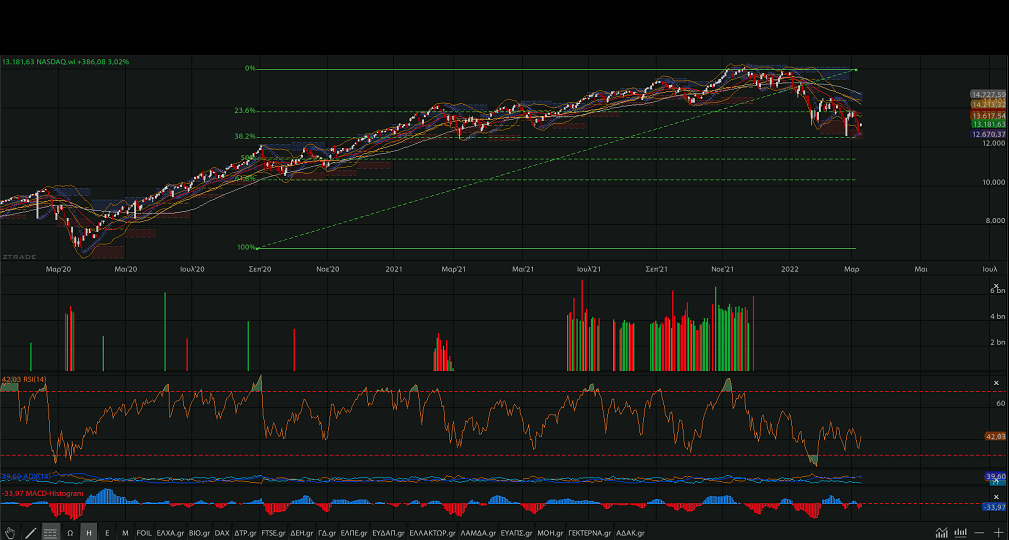1009x540 pixels.
Task: Open the FTSE.gr symbol tab
Action: pos(273,533)
